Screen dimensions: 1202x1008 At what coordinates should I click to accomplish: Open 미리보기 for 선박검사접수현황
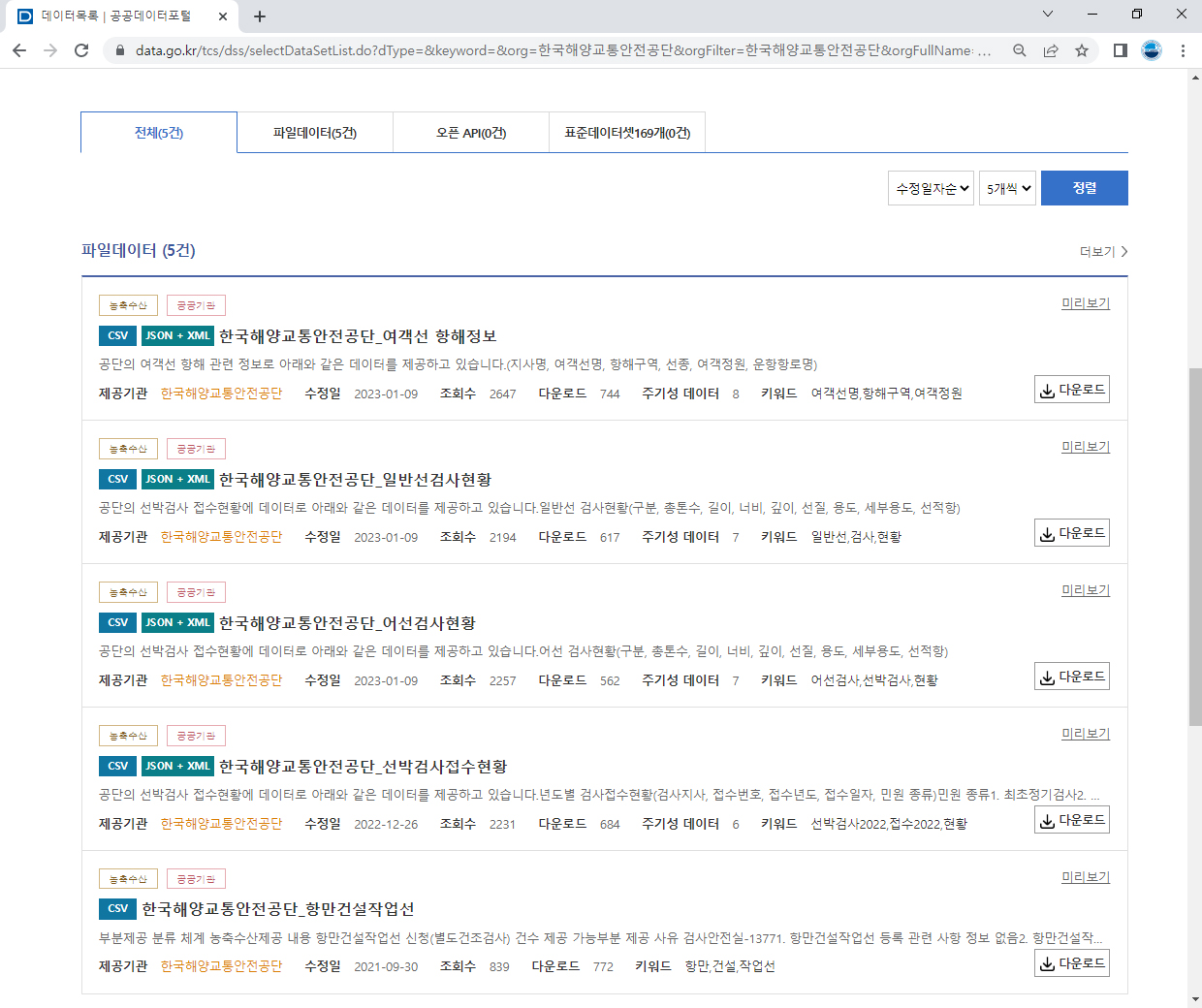(1086, 734)
